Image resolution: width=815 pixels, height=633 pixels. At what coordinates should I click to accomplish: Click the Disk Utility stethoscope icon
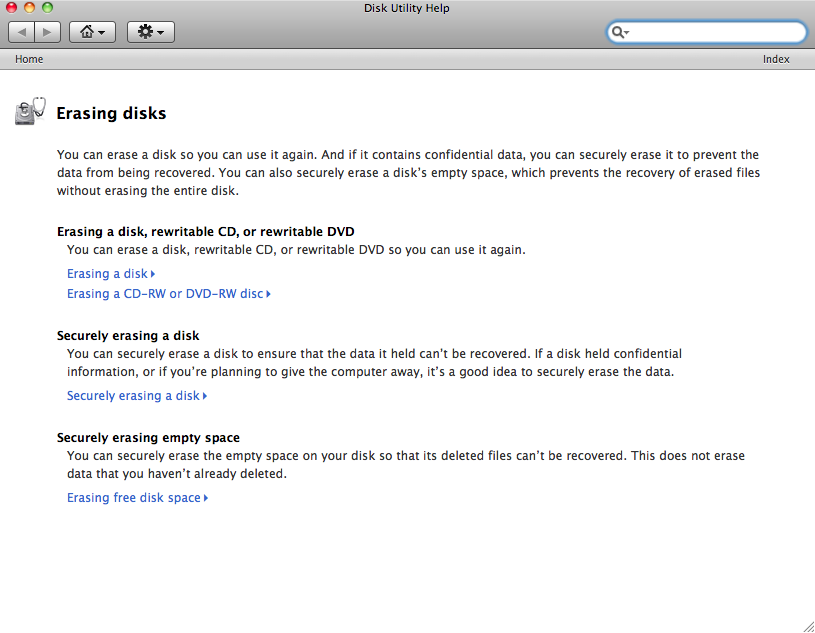pyautogui.click(x=30, y=111)
